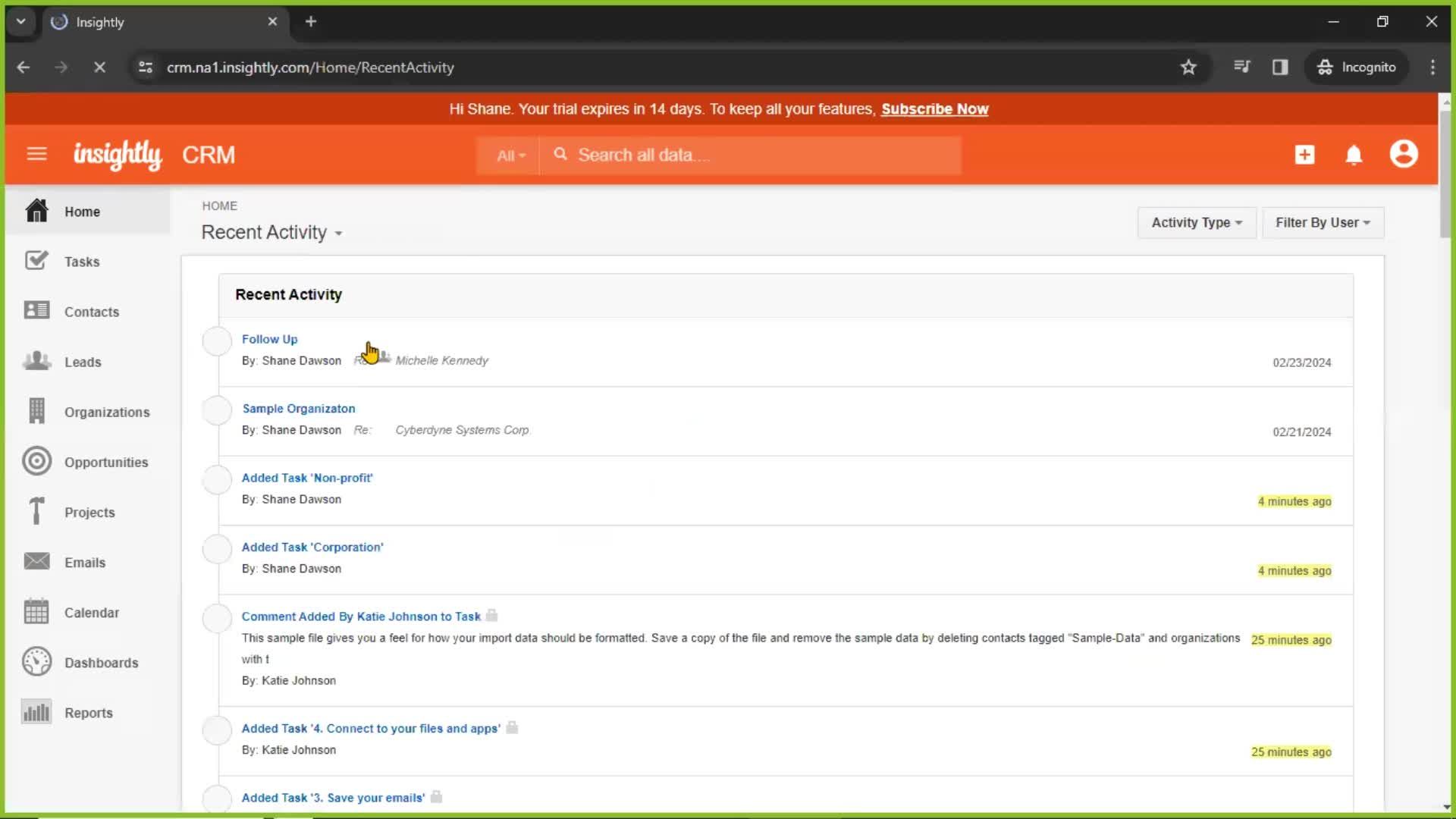Navigate to Contacts
The height and width of the screenshot is (819, 1456).
point(92,311)
